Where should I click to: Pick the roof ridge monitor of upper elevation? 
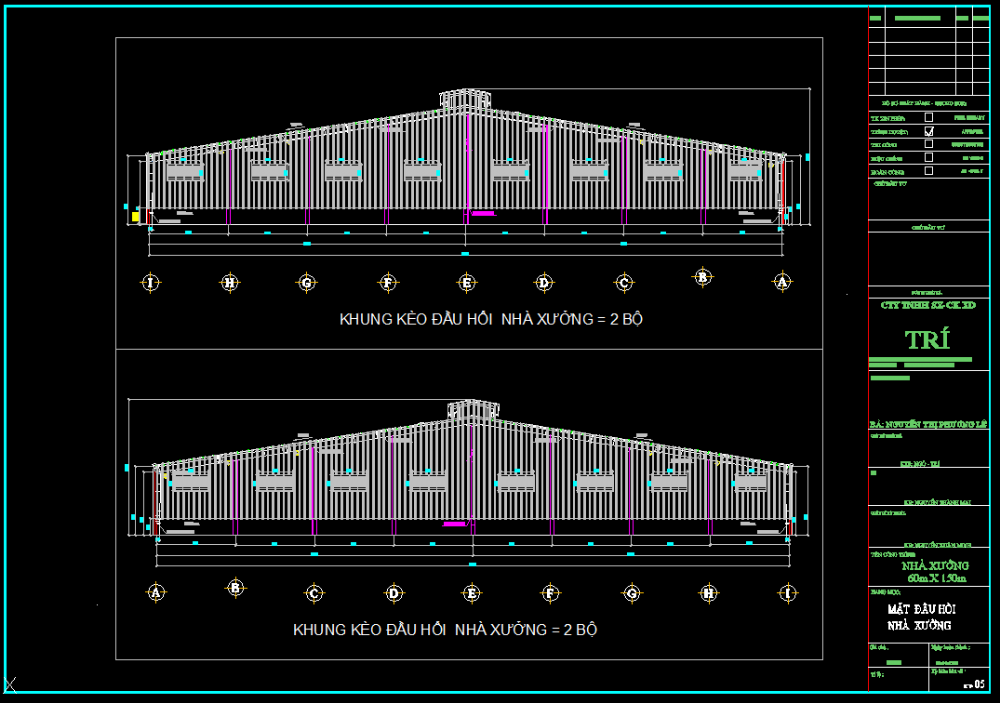[466, 100]
